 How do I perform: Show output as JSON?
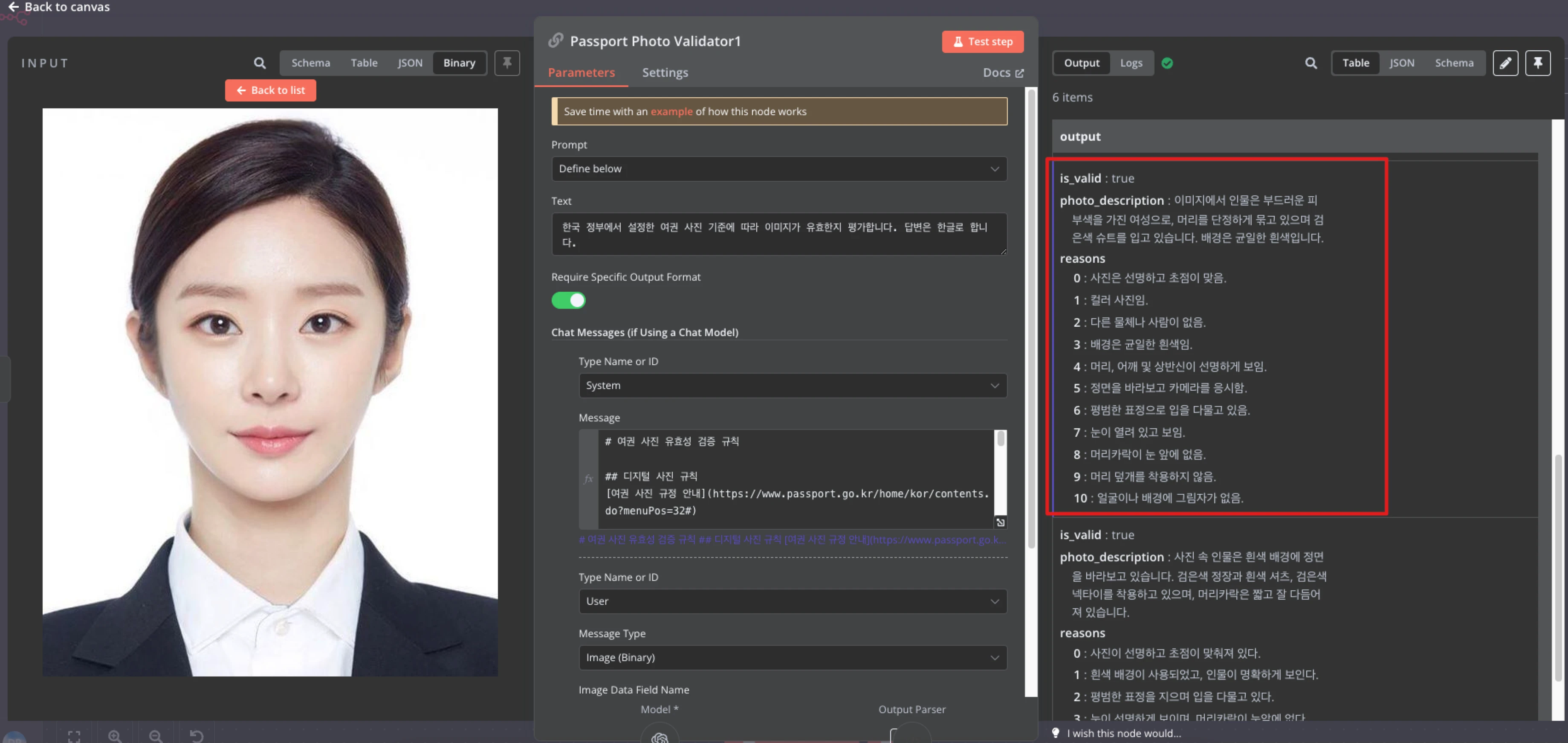pyautogui.click(x=1402, y=63)
